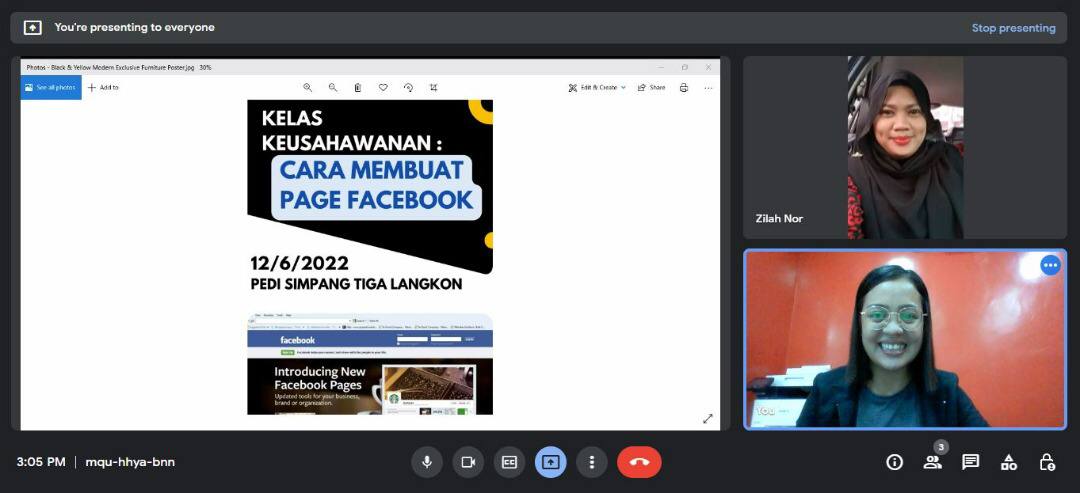Select your own video tile
This screenshot has height=493, width=1080.
pyautogui.click(x=905, y=339)
